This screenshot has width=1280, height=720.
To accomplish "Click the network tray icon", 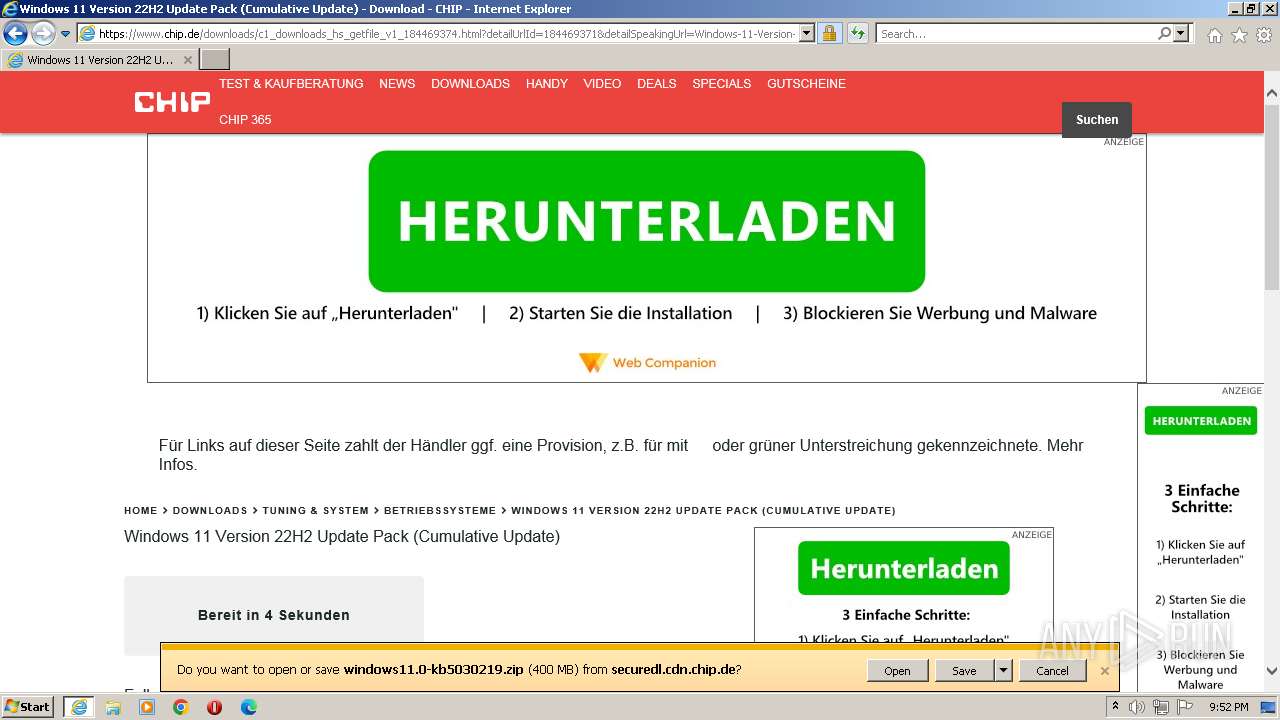I will (x=1160, y=707).
